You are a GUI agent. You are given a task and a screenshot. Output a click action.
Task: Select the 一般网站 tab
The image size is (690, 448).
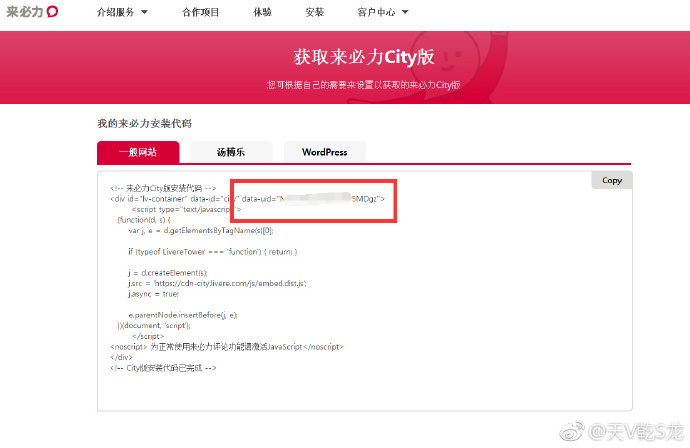pos(138,153)
